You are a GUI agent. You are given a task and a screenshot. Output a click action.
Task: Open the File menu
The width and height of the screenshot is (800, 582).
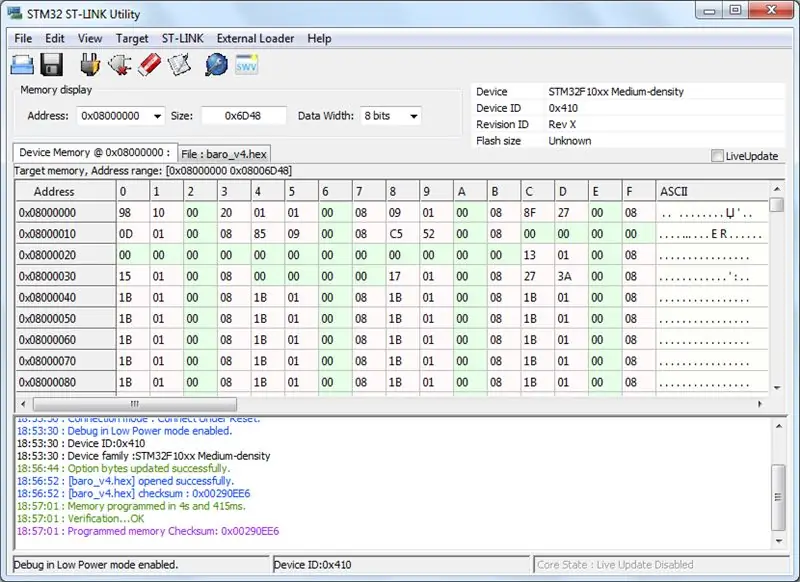click(x=23, y=39)
